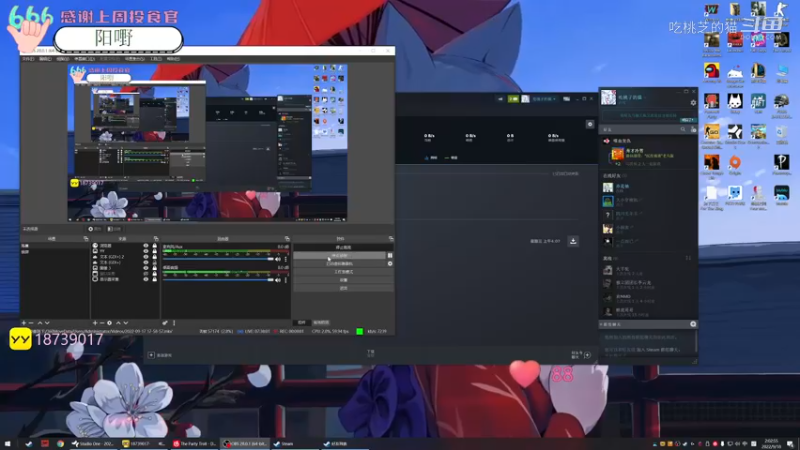This screenshot has height=450, width=800.
Task: Open advanced audio settings icon under mixer
Action: click(165, 323)
